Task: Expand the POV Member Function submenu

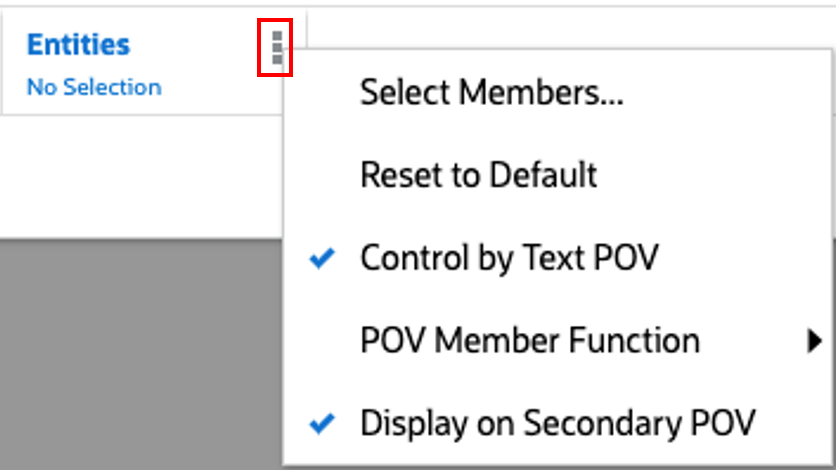Action: point(529,342)
